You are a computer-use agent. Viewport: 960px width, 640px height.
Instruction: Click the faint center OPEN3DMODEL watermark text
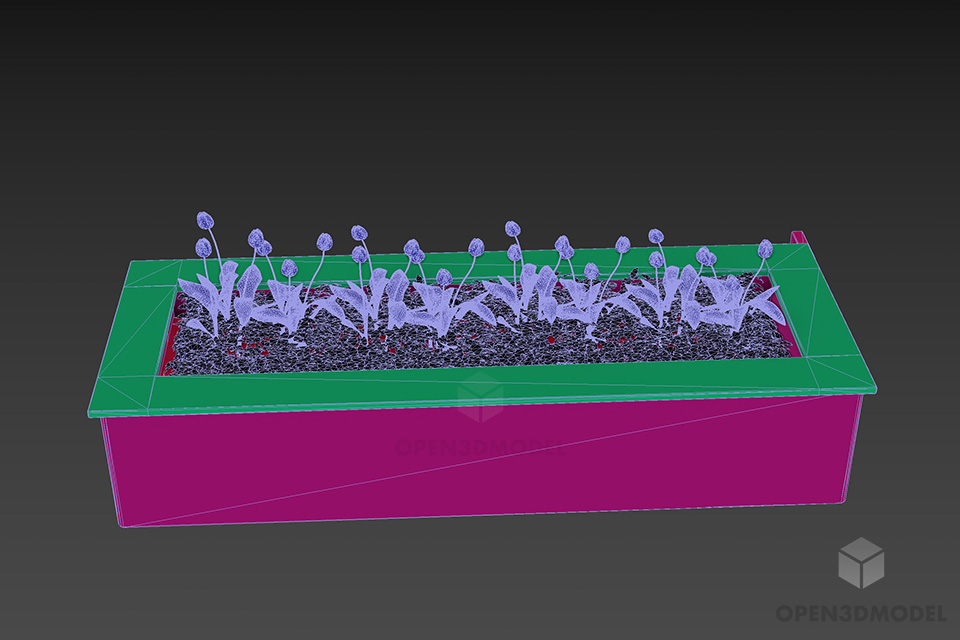point(480,447)
